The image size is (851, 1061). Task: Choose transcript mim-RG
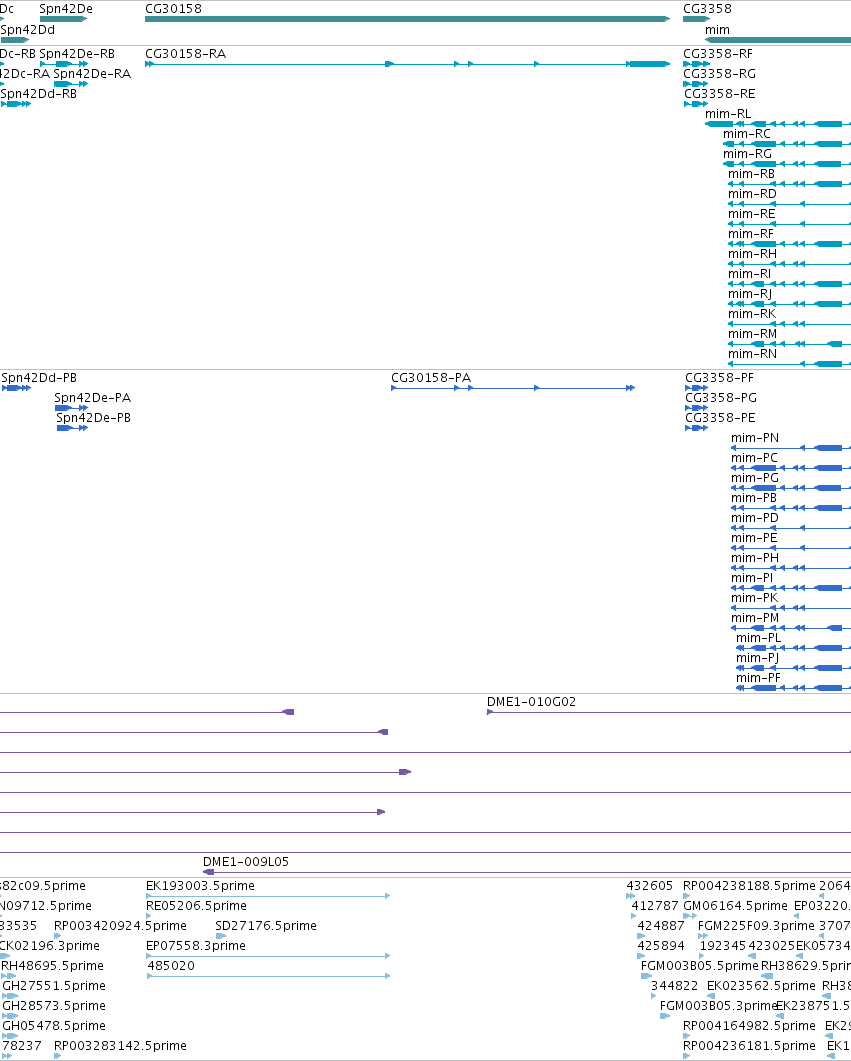747,154
